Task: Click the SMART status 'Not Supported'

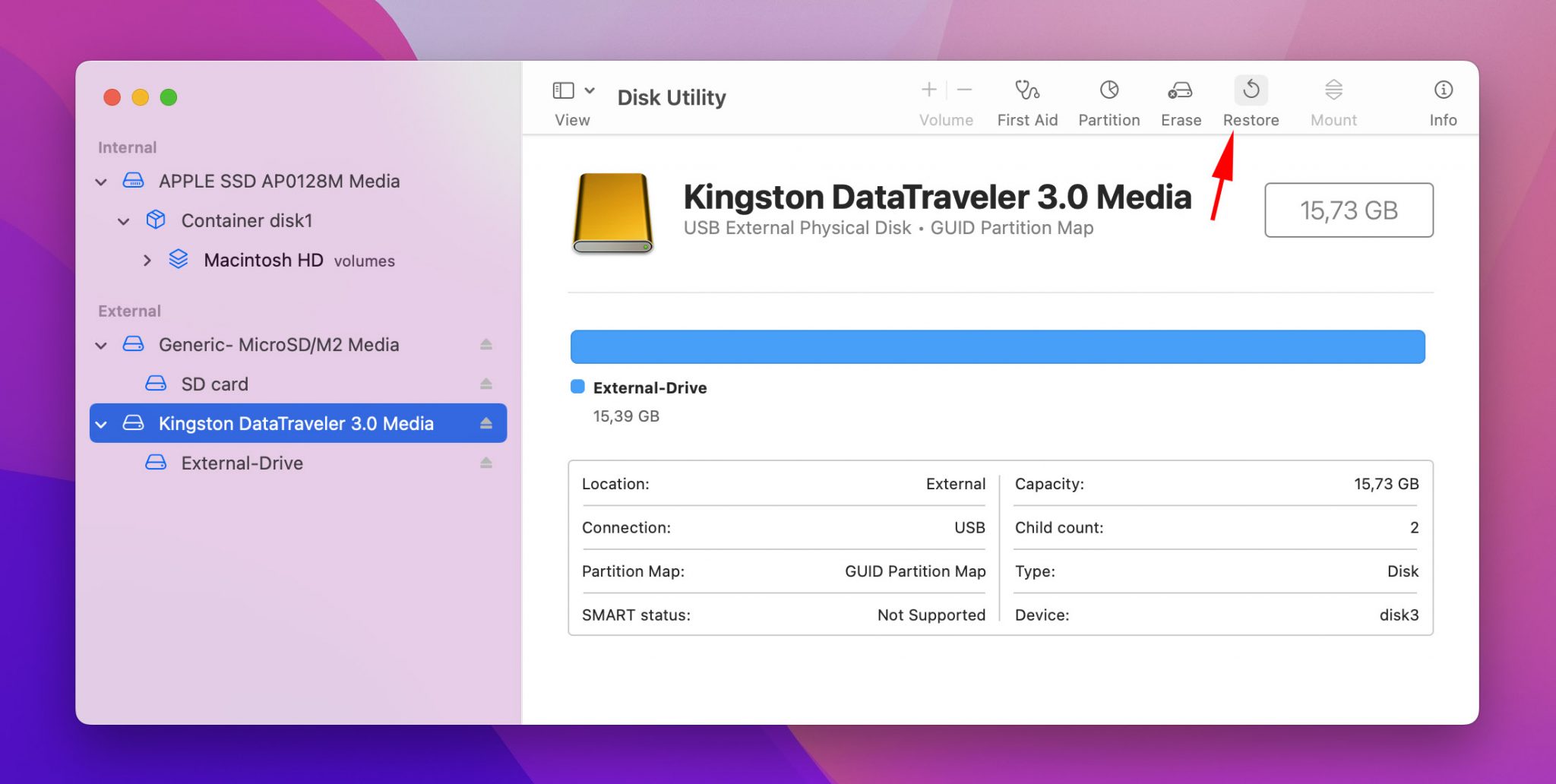Action: point(931,615)
